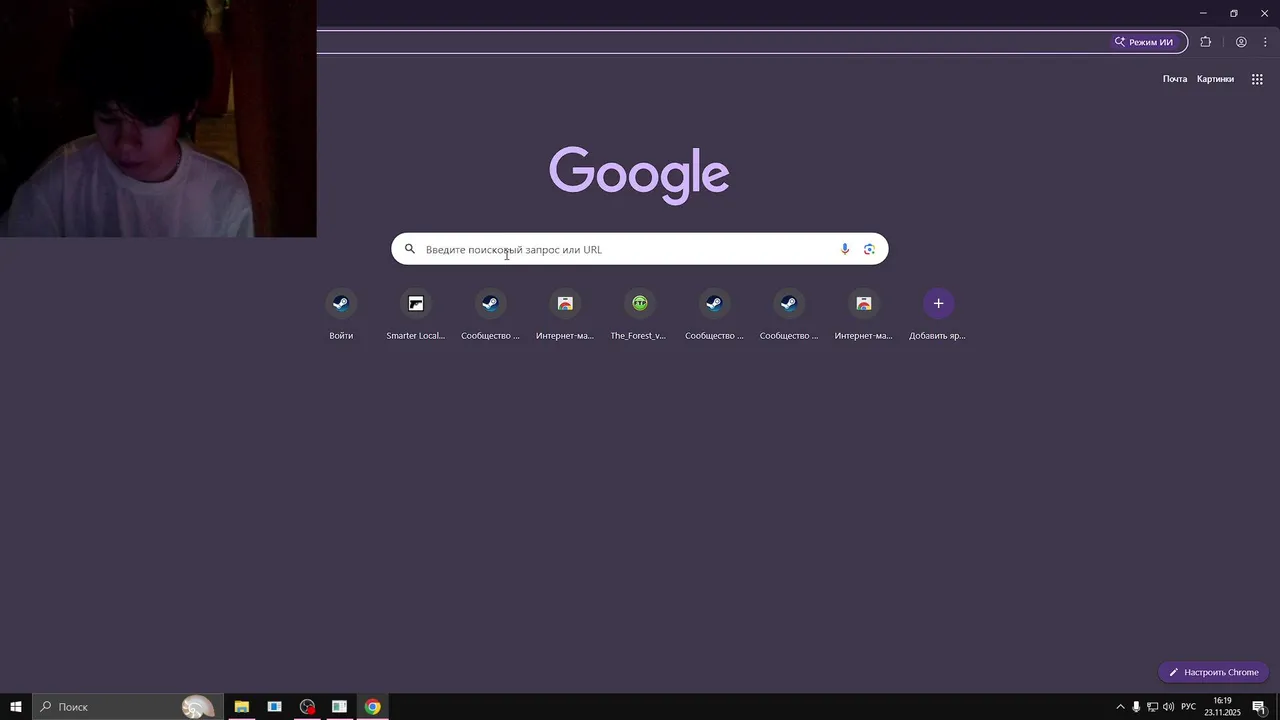
Task: Open File Explorer from the taskbar
Action: pos(241,707)
